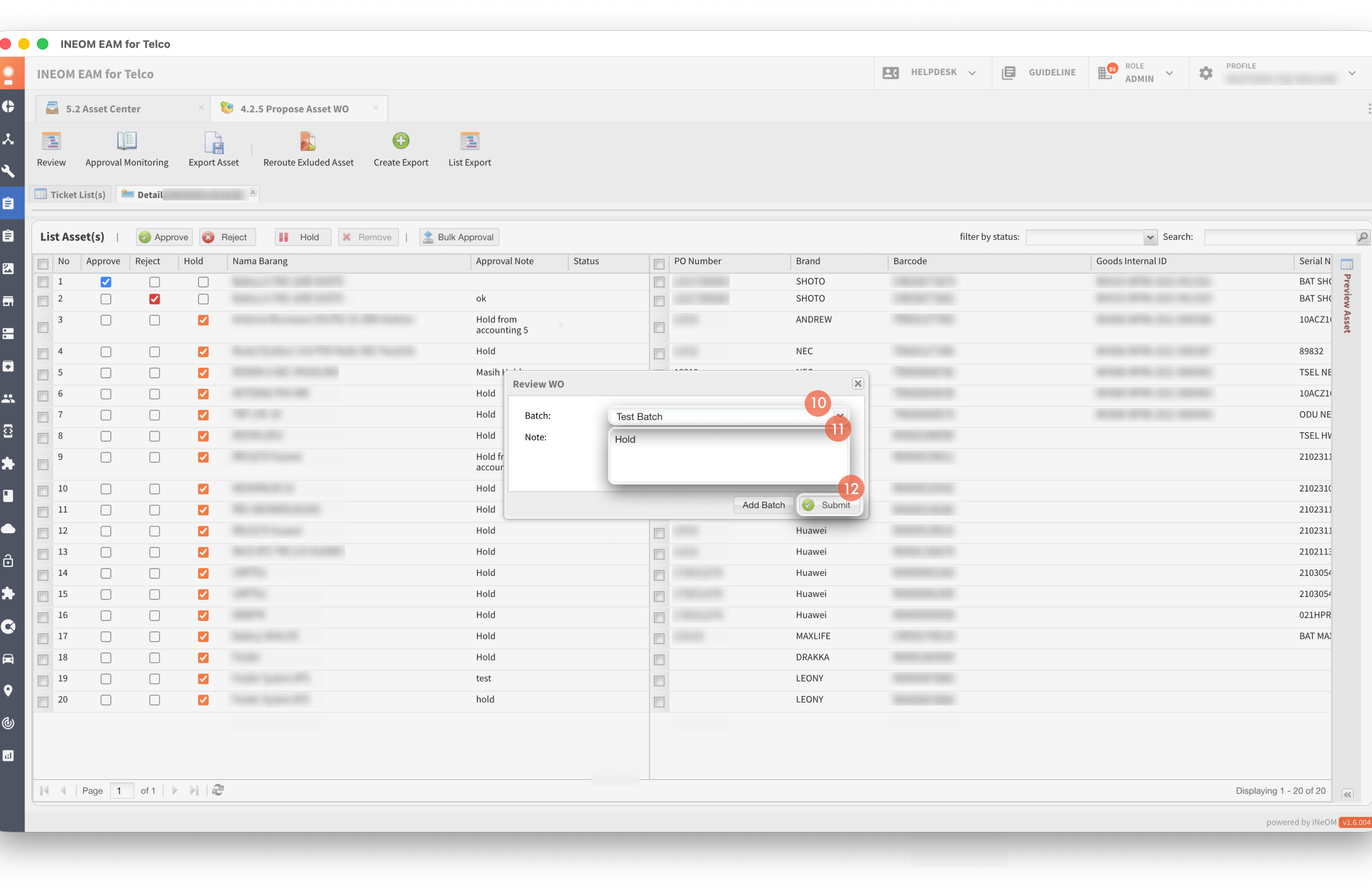Click the Bulk Approval button
Screen dimensions: 1372x892
click(x=459, y=237)
